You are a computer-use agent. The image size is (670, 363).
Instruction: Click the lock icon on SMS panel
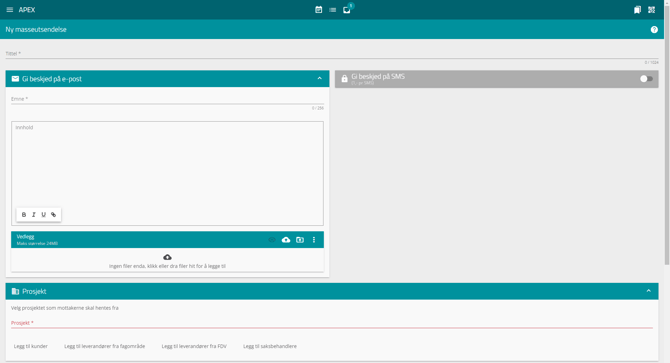pos(344,79)
